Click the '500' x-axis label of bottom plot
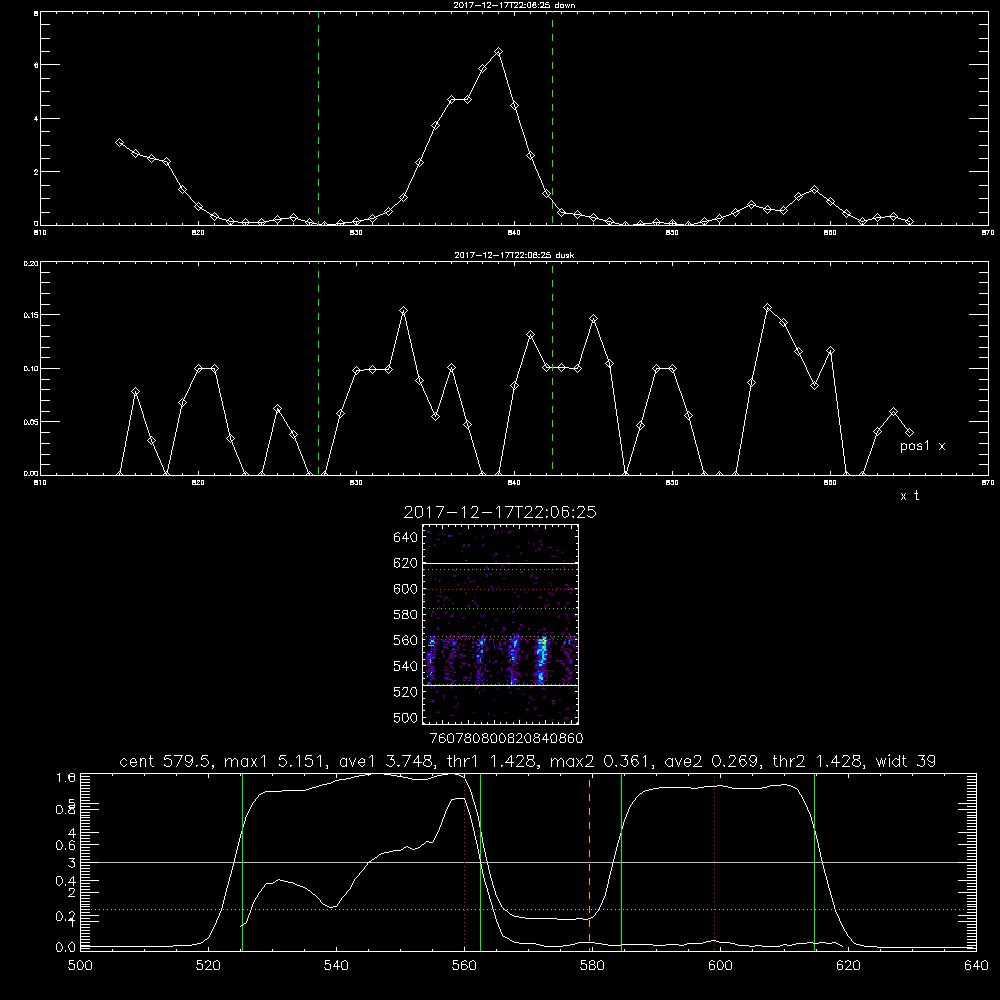Viewport: 1000px width, 1000px height. (x=80, y=965)
